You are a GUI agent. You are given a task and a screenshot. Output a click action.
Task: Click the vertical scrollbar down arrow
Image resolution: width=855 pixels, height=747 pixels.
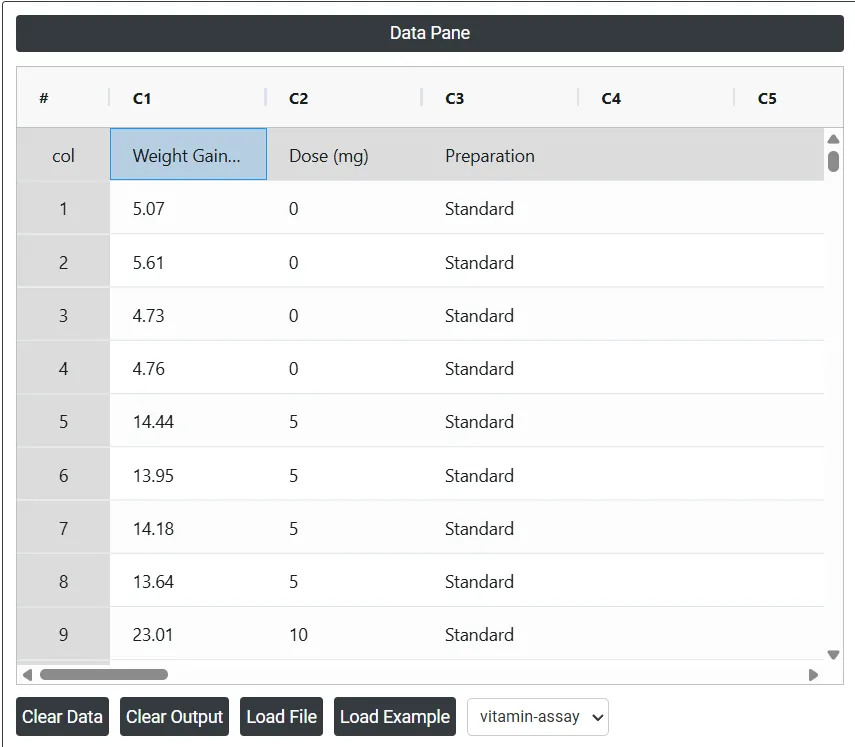[x=833, y=654]
